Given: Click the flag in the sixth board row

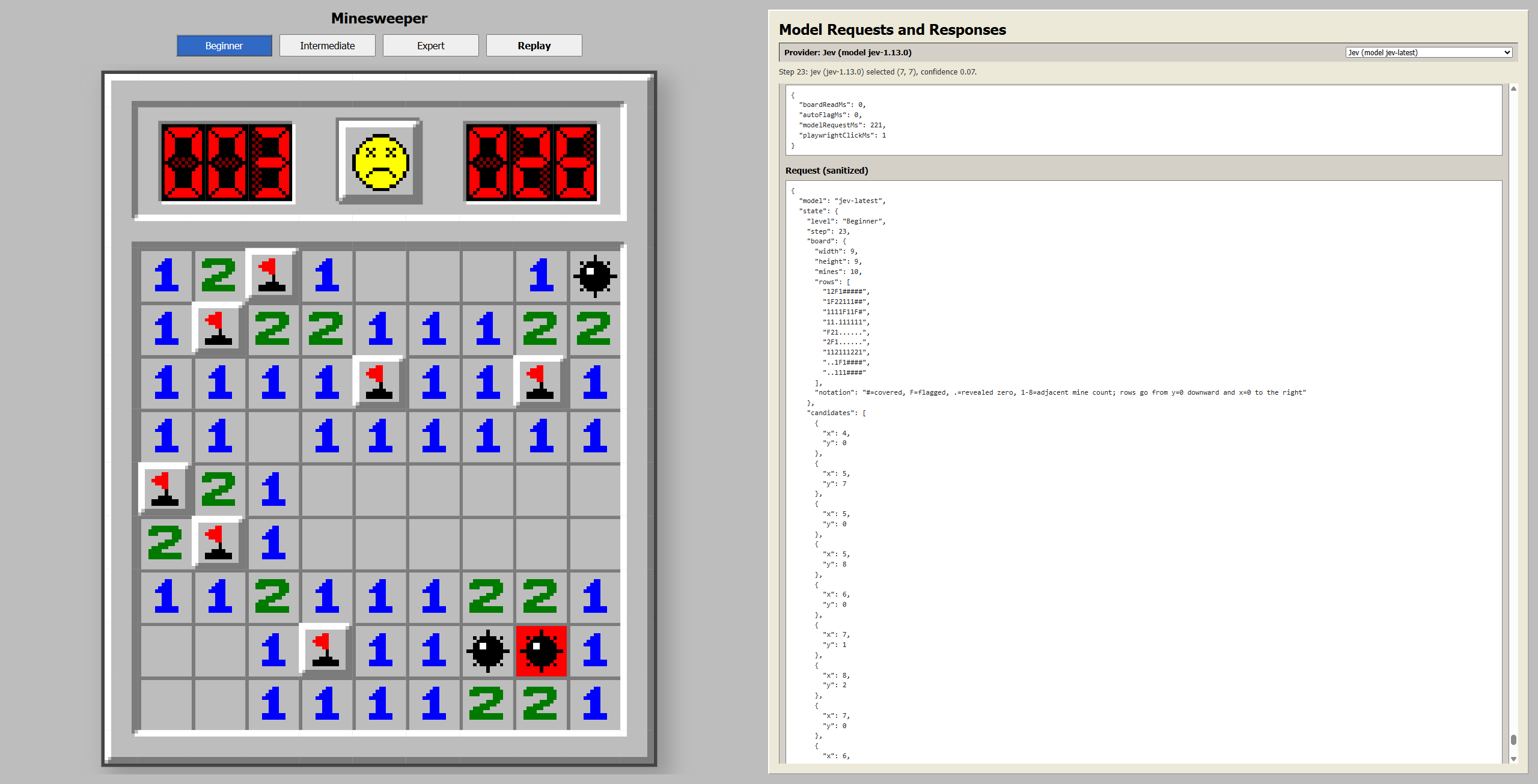Looking at the screenshot, I should (219, 542).
